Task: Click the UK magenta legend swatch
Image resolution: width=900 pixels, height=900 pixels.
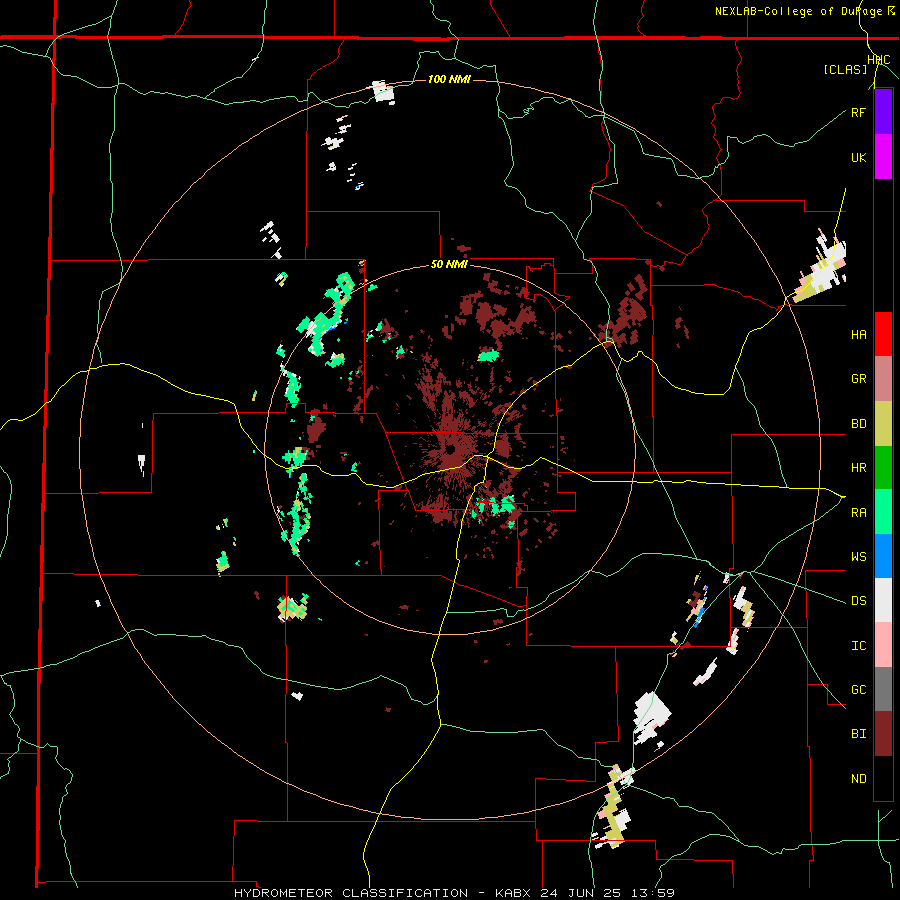Action: pos(883,157)
